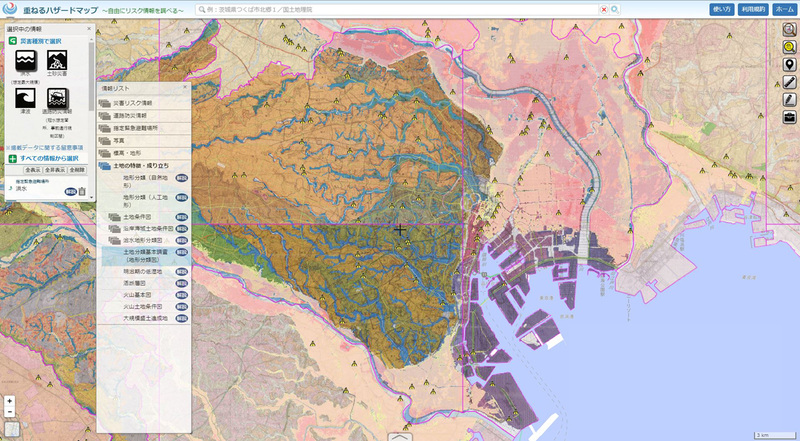
Task: Click the 全削除 delete-all button
Action: (x=77, y=170)
